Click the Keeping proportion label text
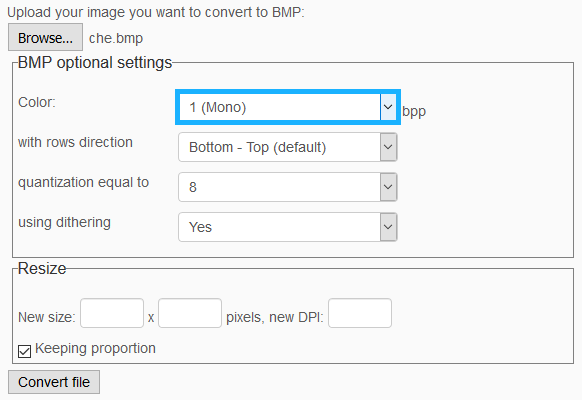 coord(95,348)
